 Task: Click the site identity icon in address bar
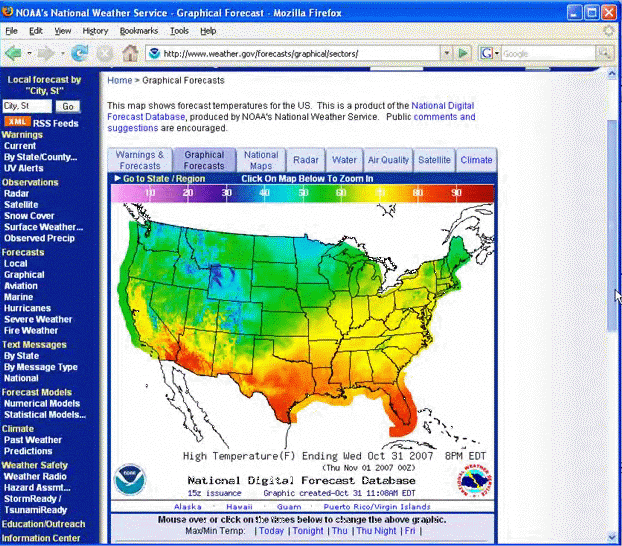tap(154, 53)
